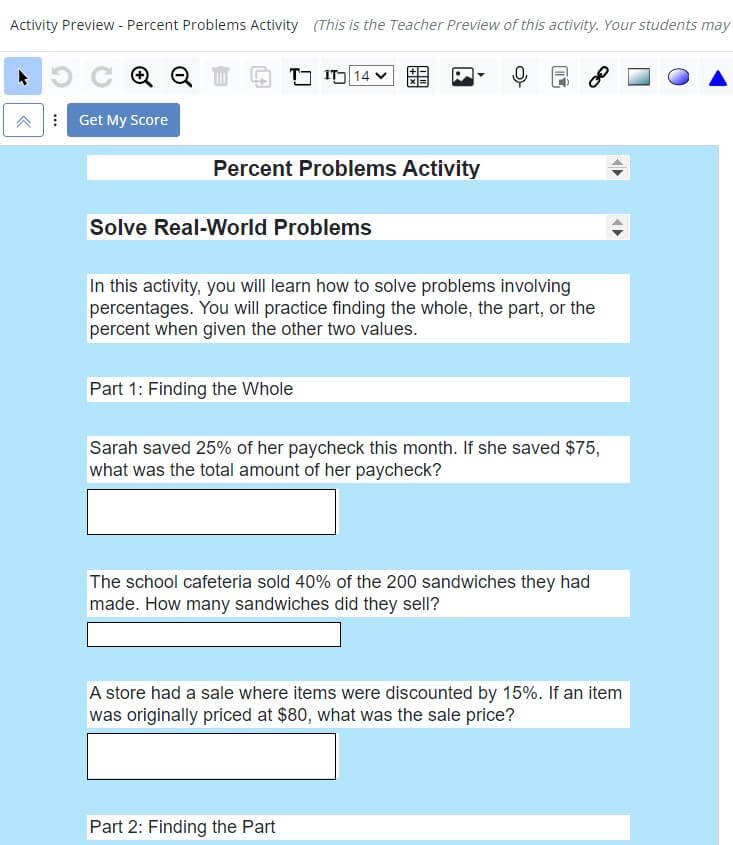Select the blue triangle shape tool

click(718, 78)
